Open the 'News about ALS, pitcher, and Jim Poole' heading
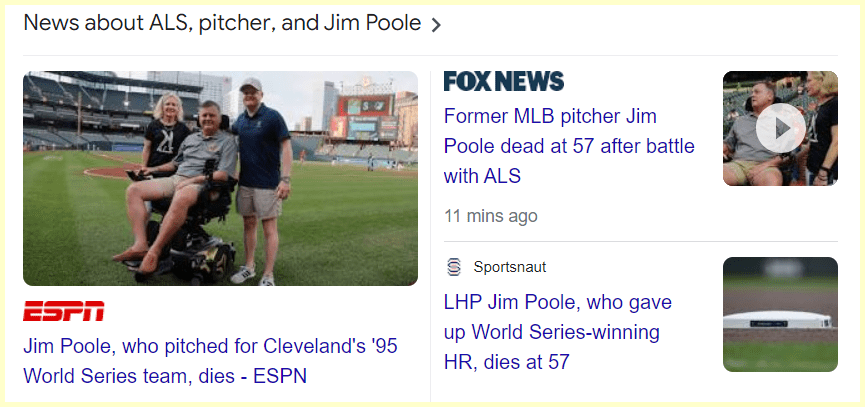Image resolution: width=865 pixels, height=407 pixels. [222, 23]
